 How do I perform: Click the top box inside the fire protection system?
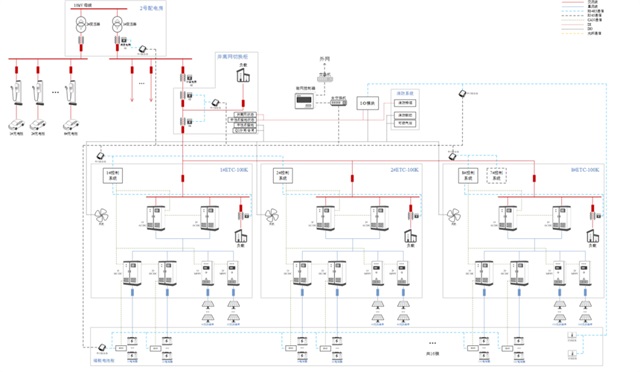tap(405, 103)
